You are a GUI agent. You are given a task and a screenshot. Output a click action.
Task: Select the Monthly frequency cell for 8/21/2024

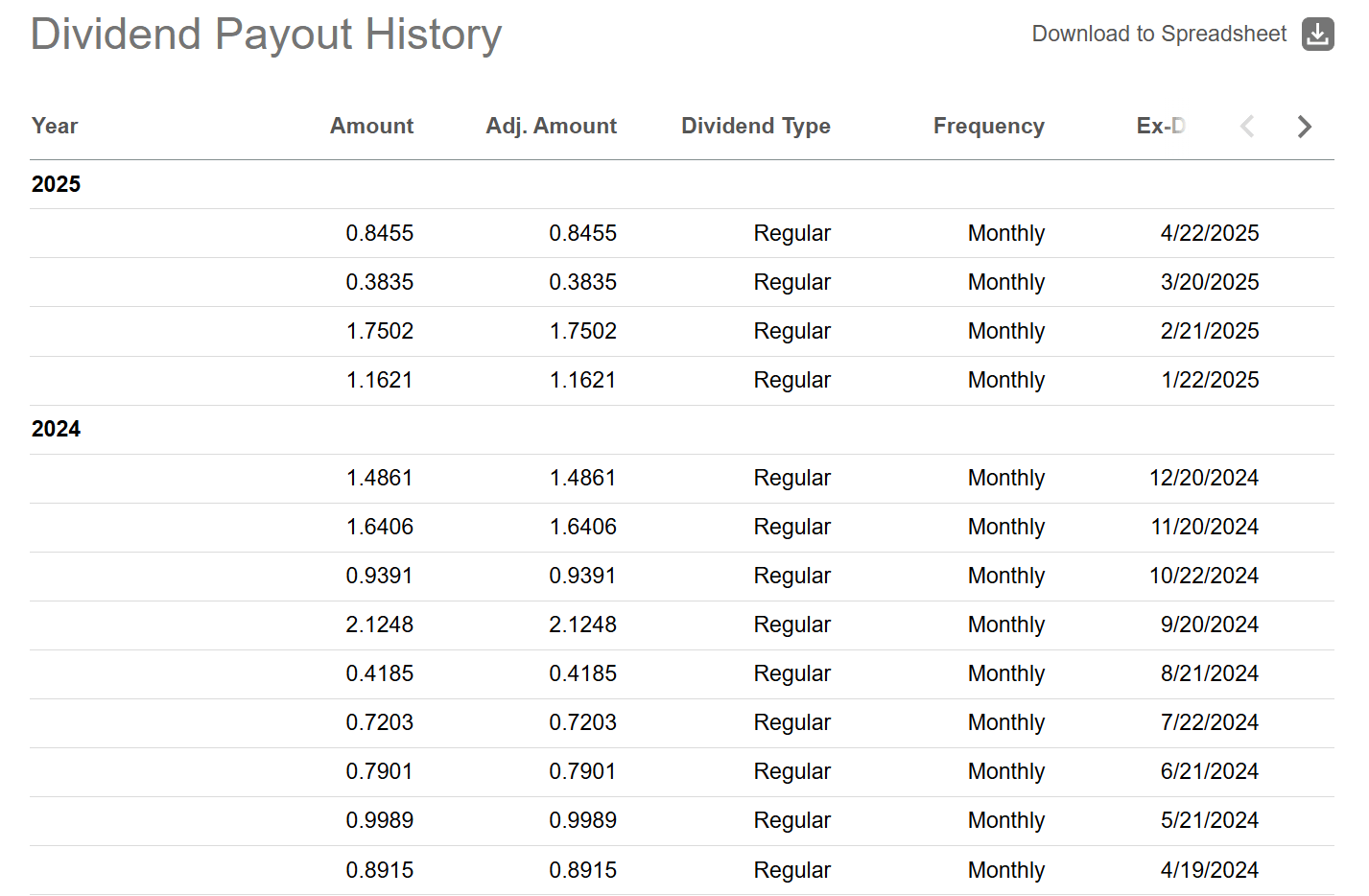pos(1005,673)
